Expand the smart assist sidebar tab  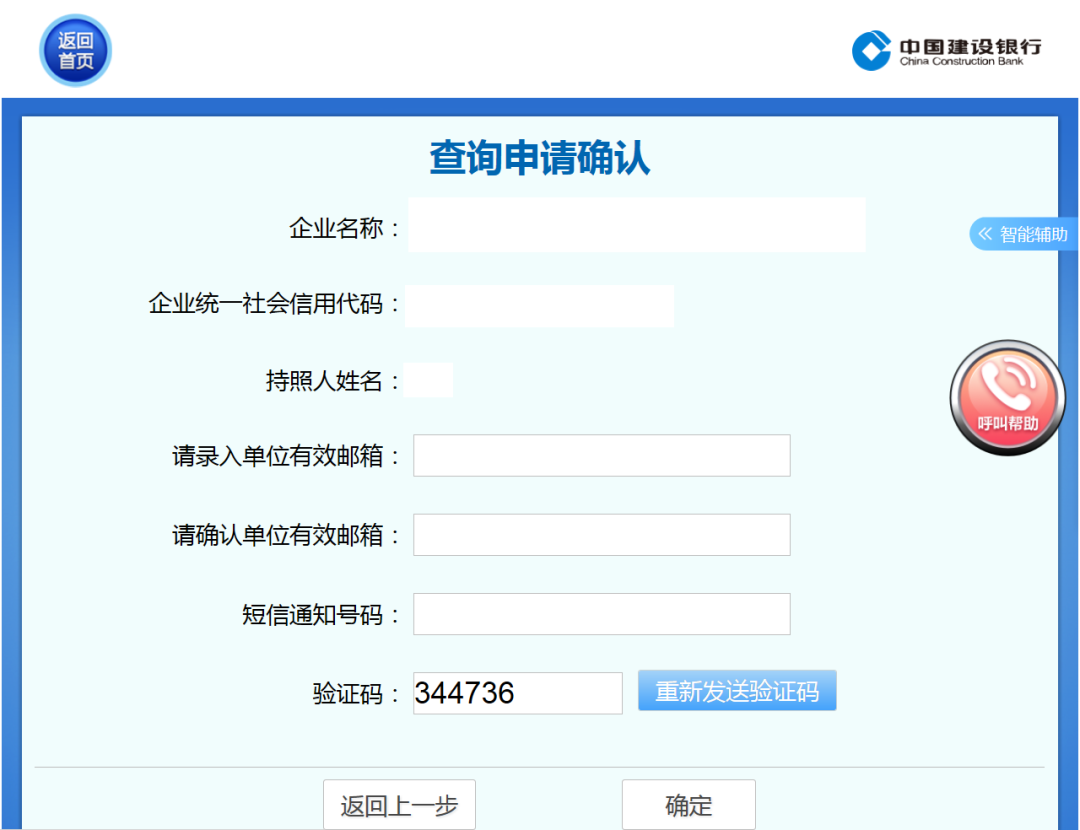(x=1025, y=234)
